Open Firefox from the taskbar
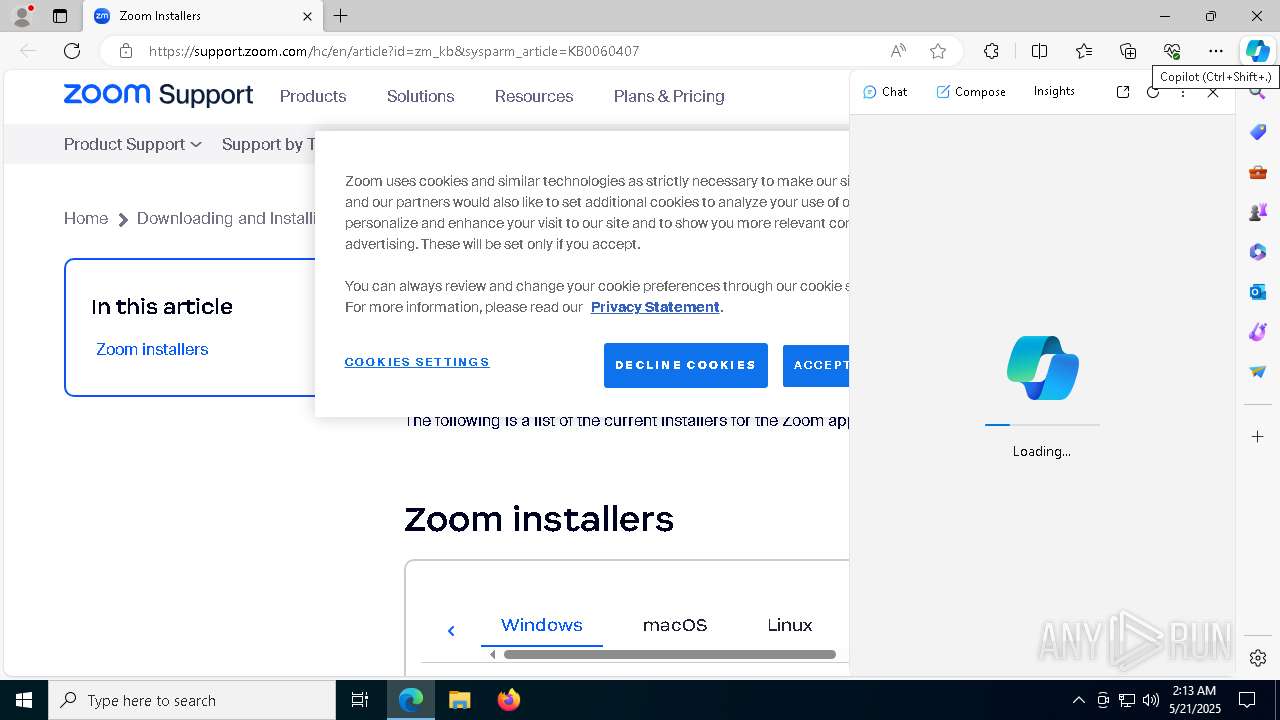 tap(509, 700)
